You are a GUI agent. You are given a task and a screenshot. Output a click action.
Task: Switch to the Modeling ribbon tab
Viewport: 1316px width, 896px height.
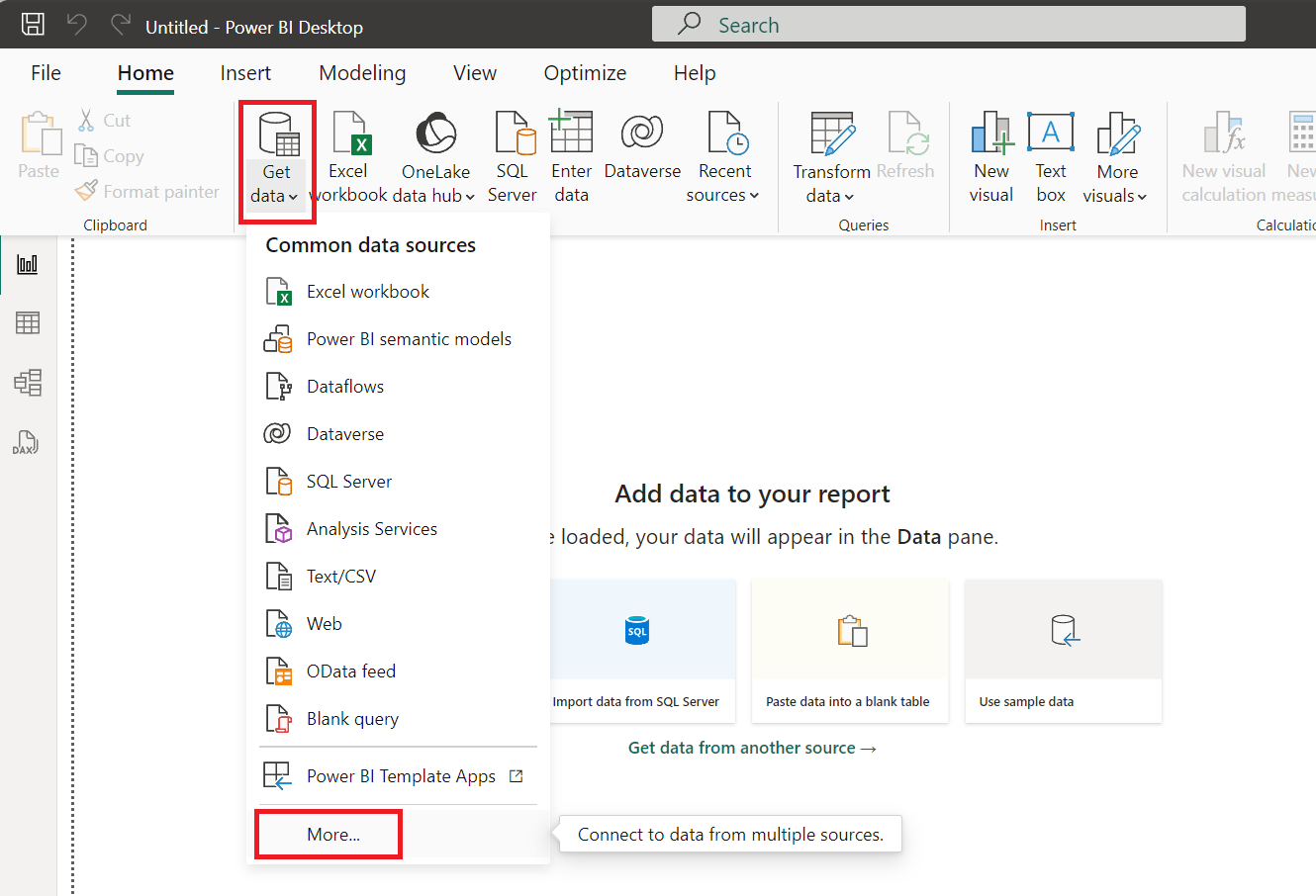tap(362, 72)
